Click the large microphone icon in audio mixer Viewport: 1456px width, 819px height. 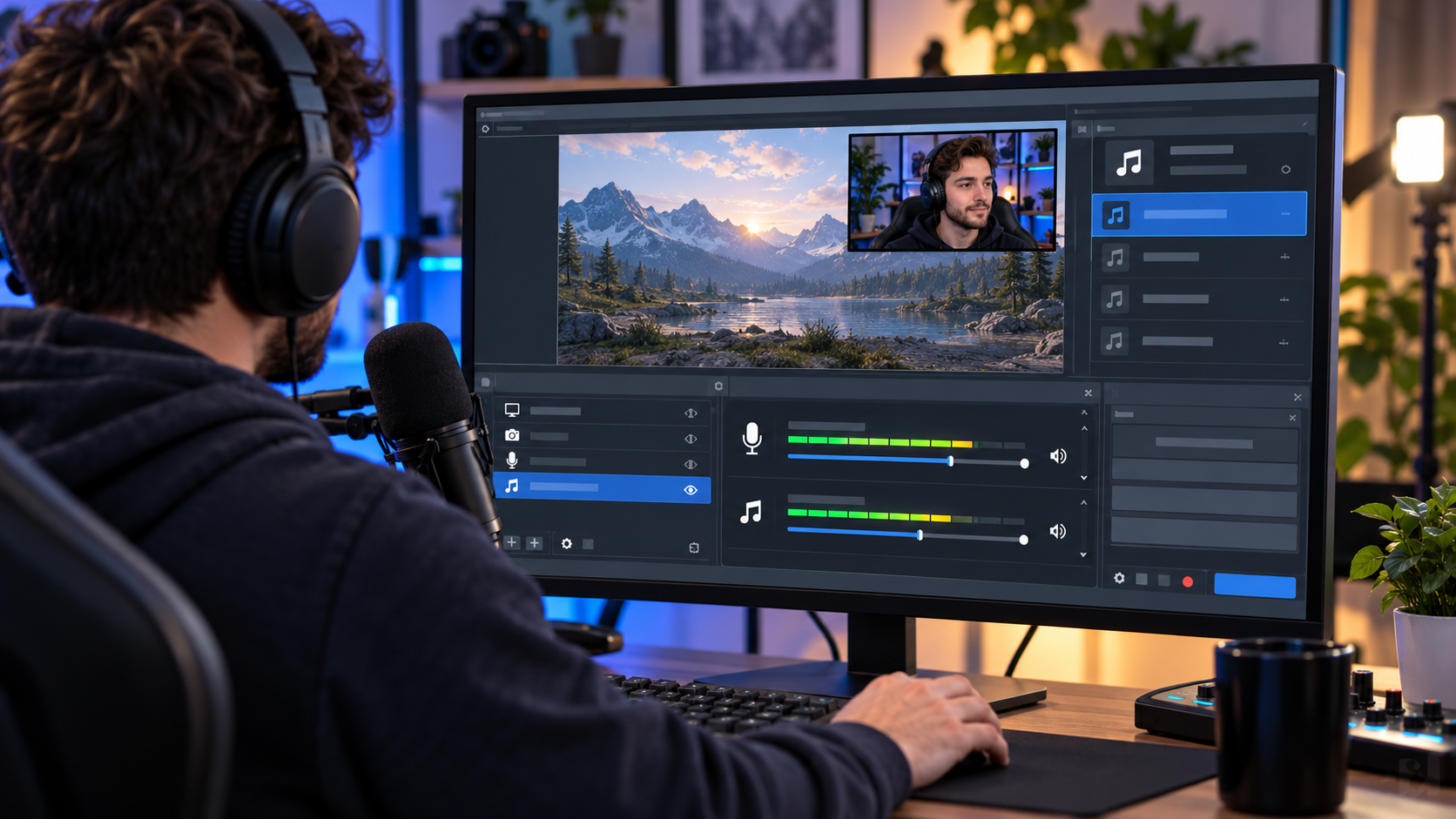752,438
